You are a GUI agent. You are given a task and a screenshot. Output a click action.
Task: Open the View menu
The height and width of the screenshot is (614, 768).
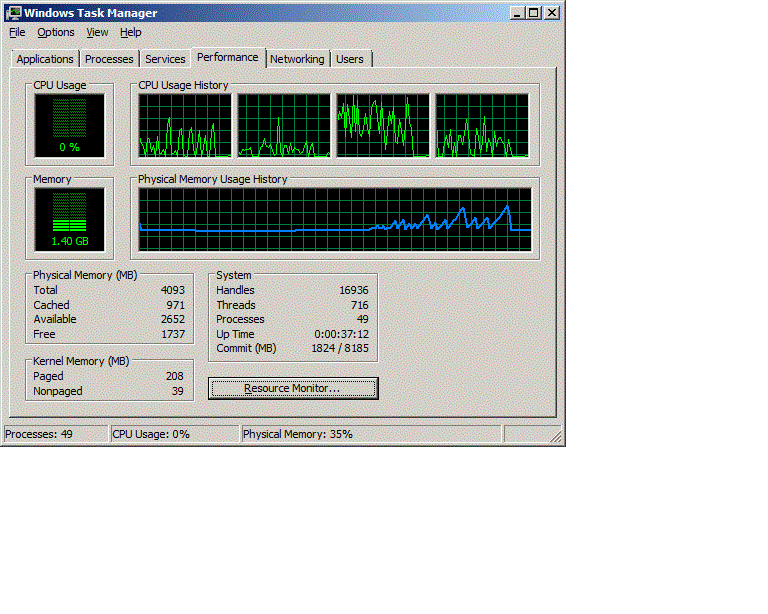(97, 32)
